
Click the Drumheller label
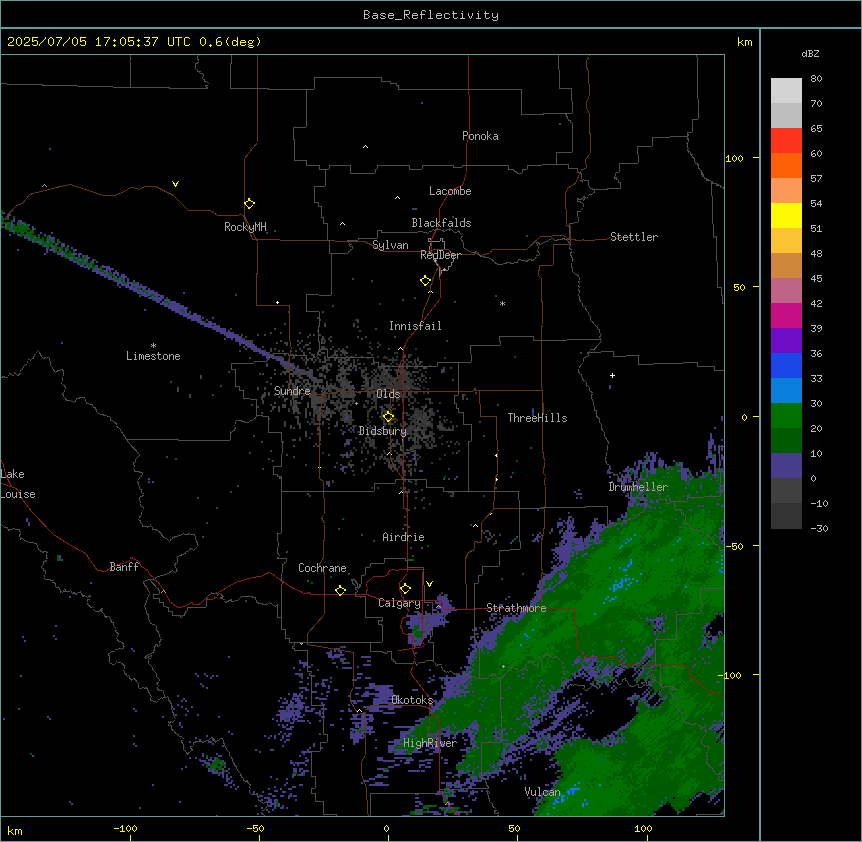638,487
